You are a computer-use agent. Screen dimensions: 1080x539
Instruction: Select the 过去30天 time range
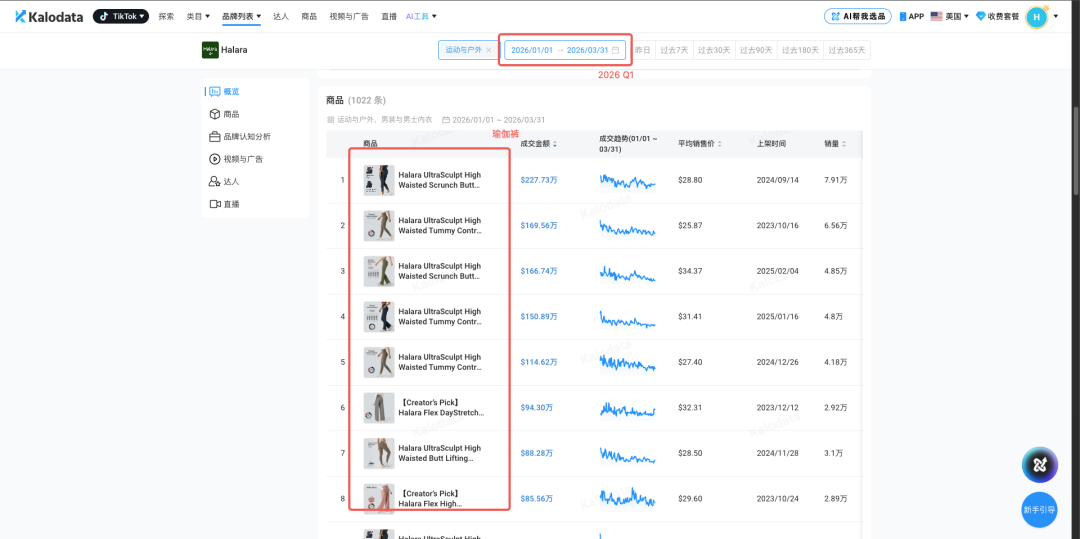pos(714,50)
